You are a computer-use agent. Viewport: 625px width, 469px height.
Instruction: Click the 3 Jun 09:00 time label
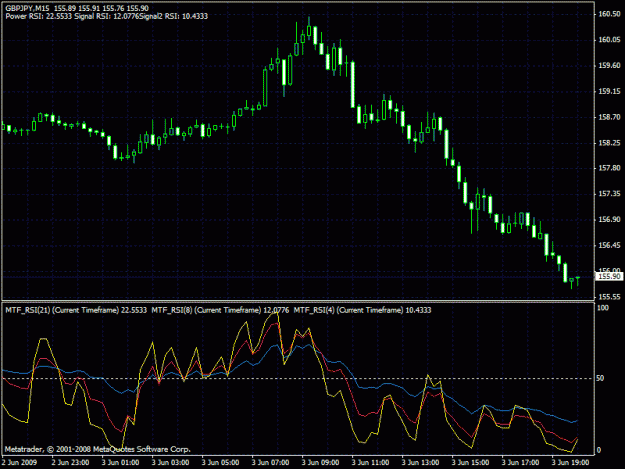coord(320,463)
